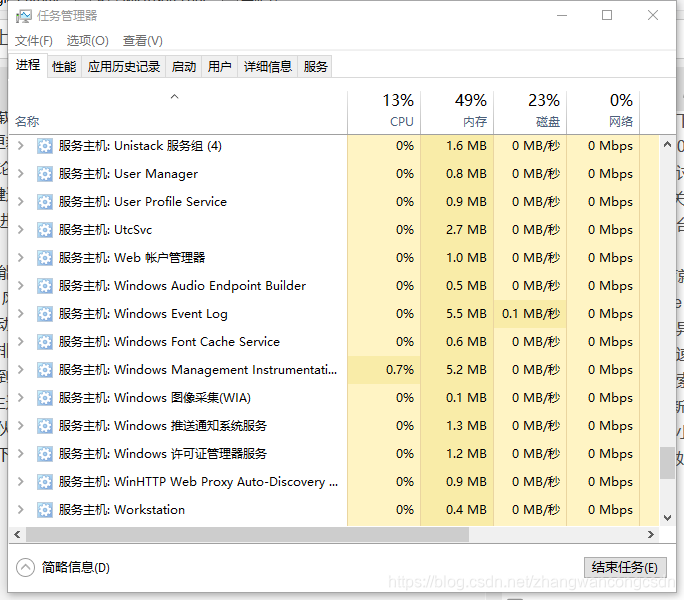Click the gear icon of the Windows Font Cache Service row
This screenshot has height=600, width=684.
click(44, 342)
